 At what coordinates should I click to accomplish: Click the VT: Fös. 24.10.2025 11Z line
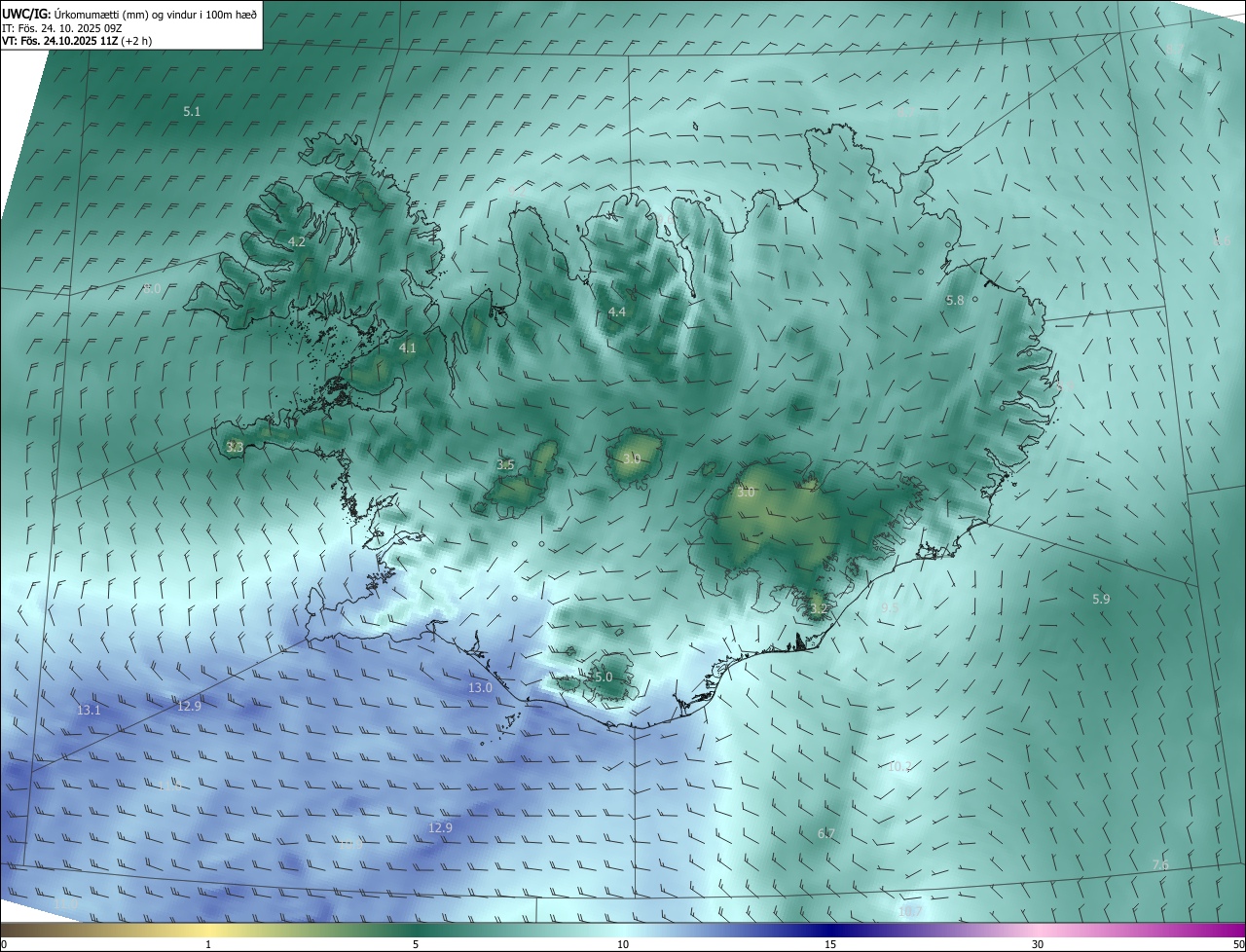click(x=77, y=41)
